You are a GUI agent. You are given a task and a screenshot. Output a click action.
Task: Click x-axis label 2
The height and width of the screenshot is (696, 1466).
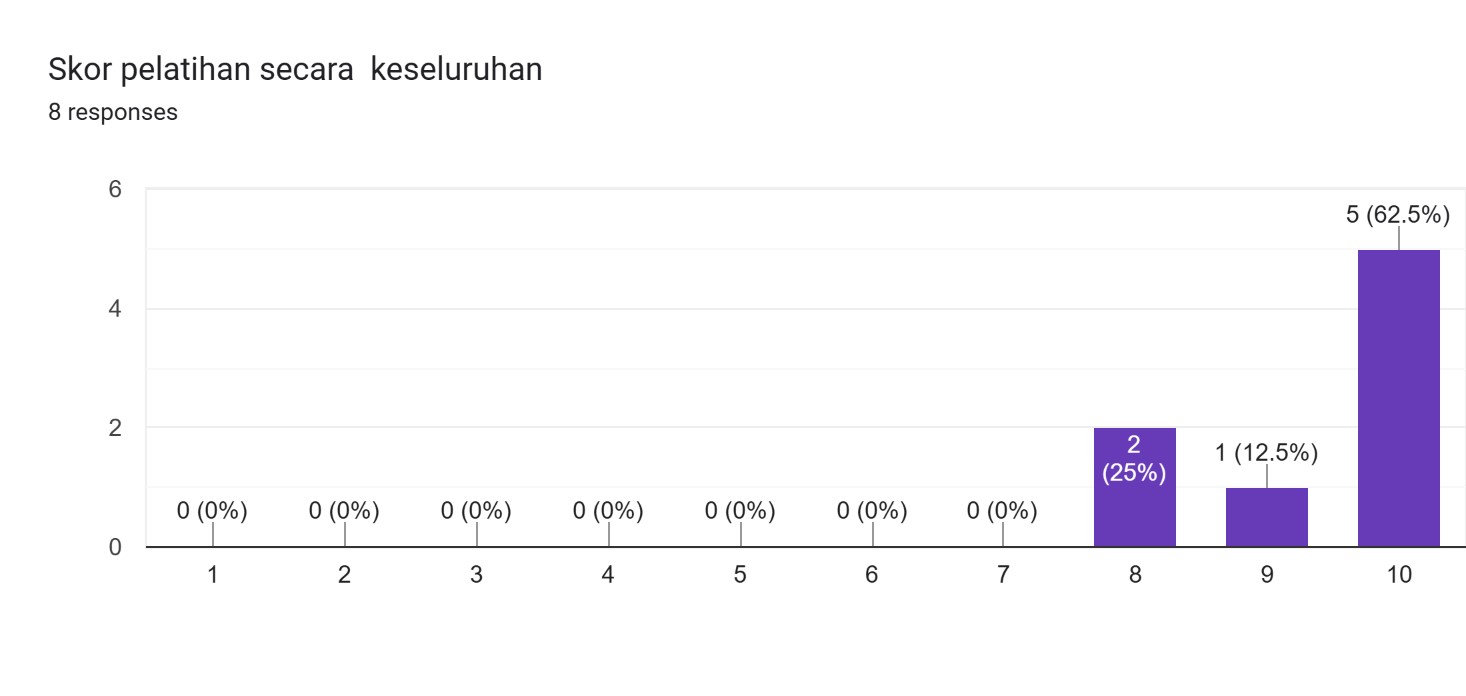click(x=344, y=576)
